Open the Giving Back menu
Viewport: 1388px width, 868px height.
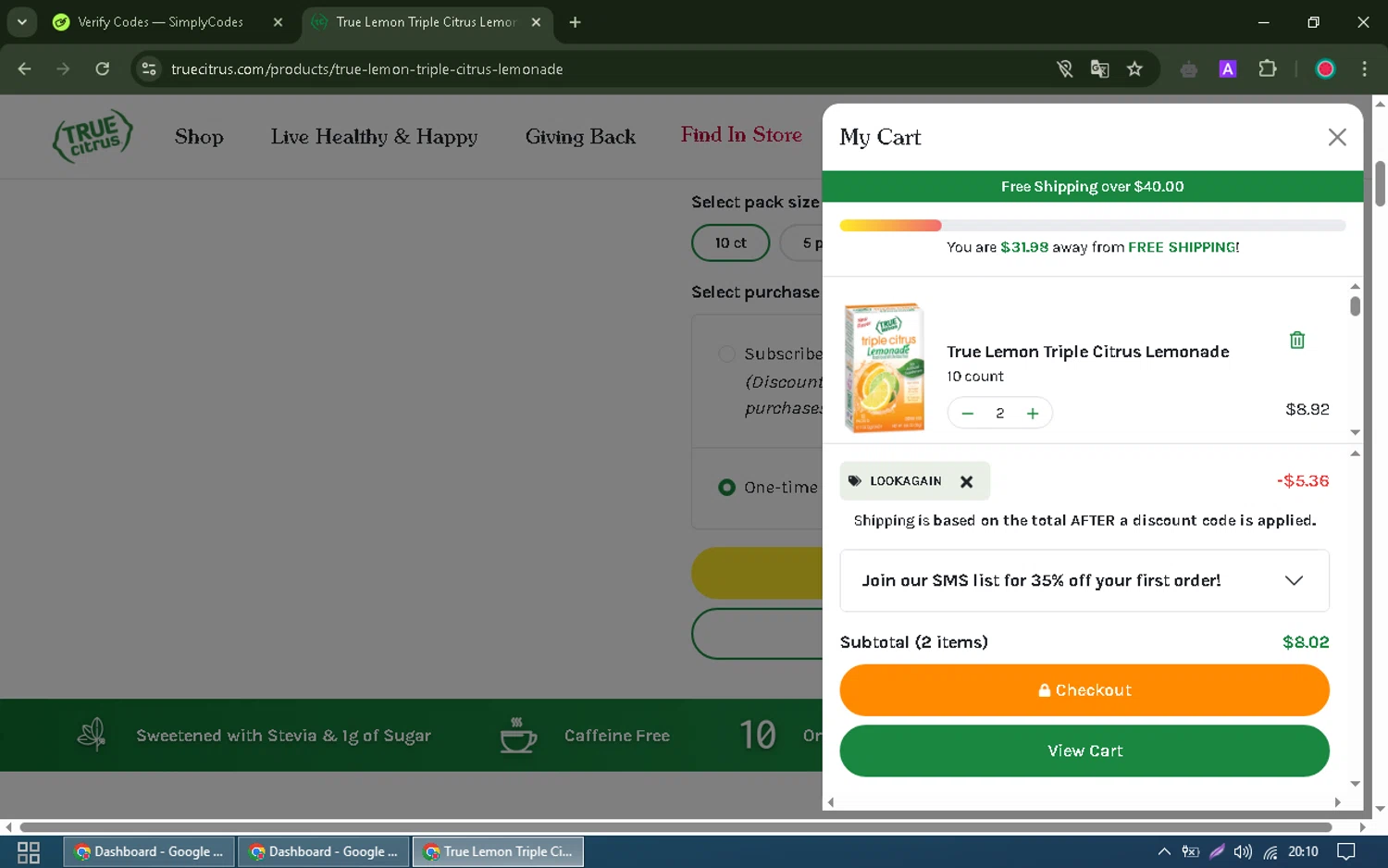580,137
